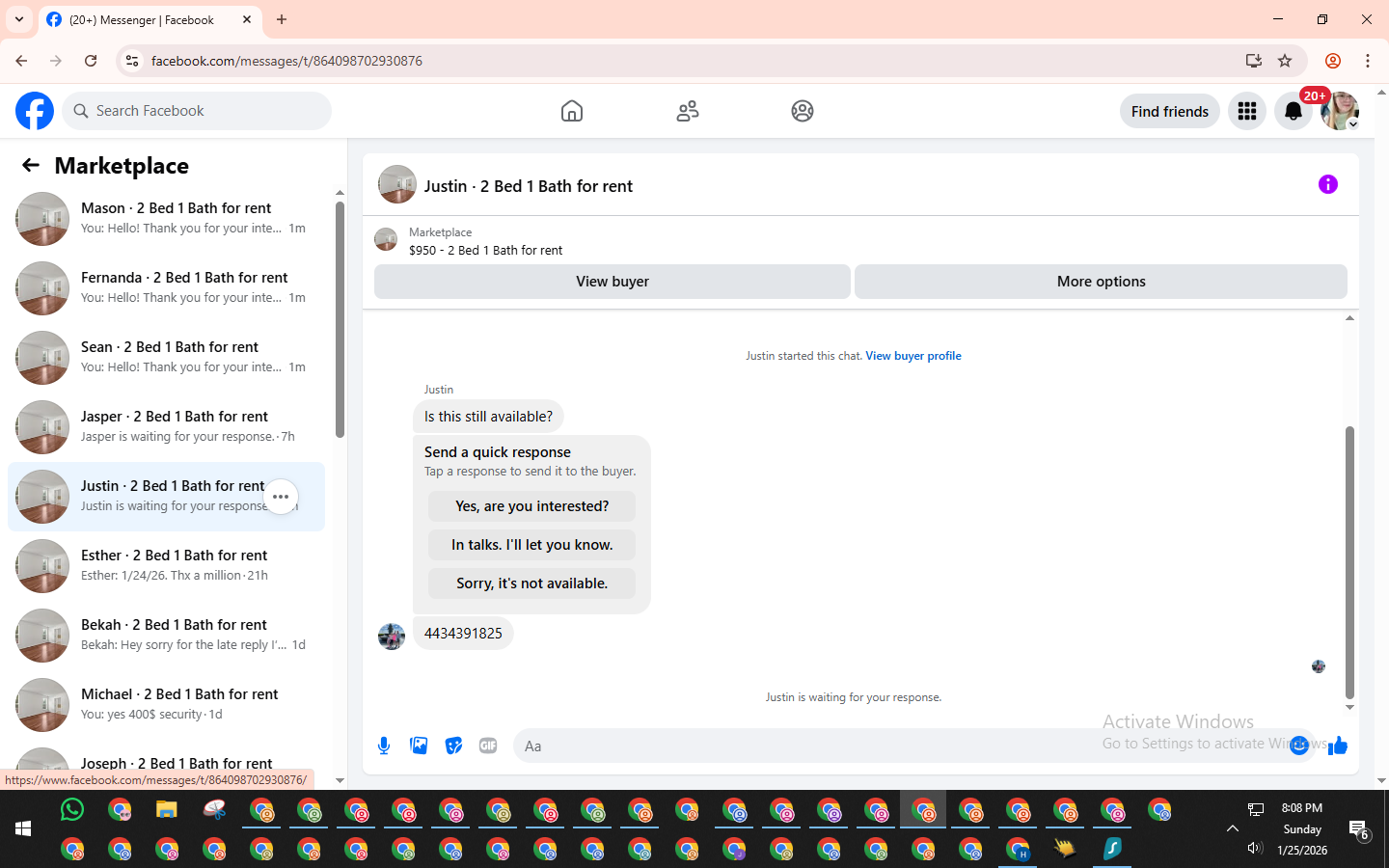Image resolution: width=1389 pixels, height=868 pixels.
Task: Open the Facebook menu grid icon
Action: 1247,111
